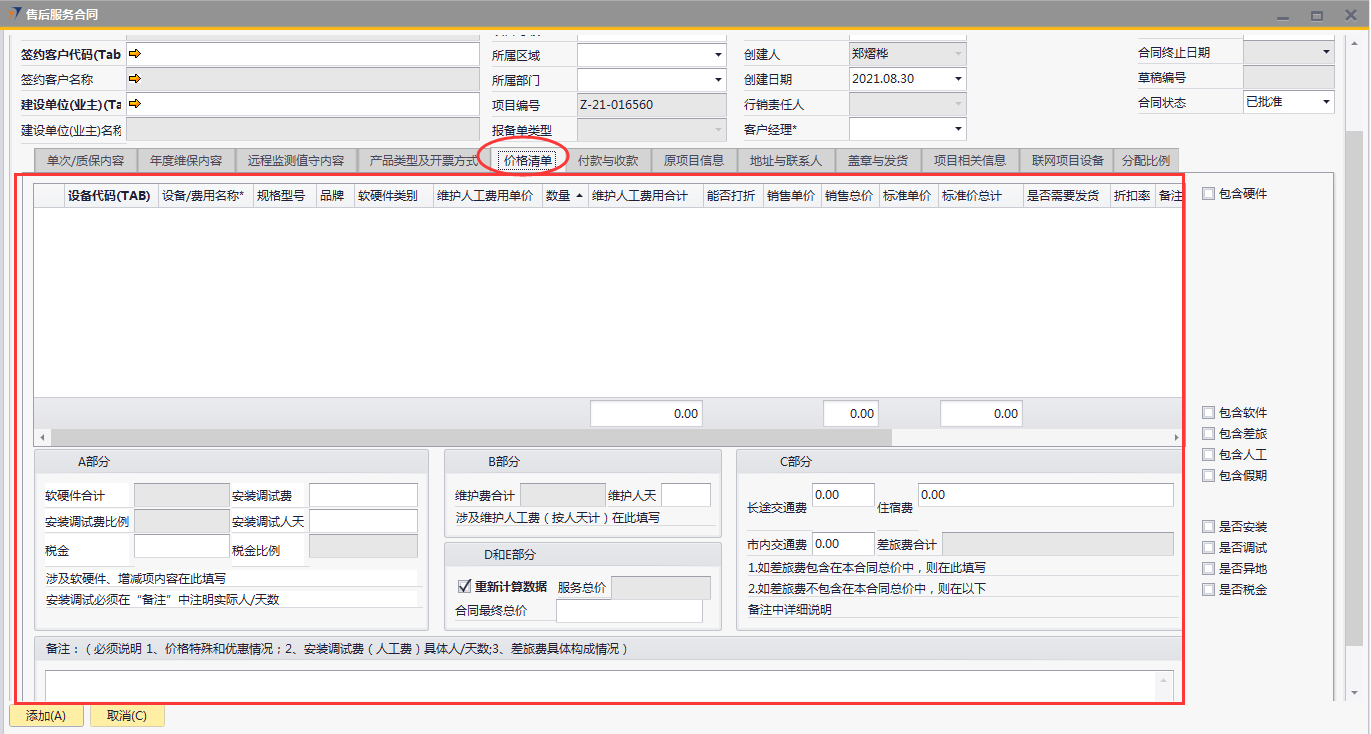
Task: Enable the 包含硬件 checkbox
Action: pyautogui.click(x=1209, y=194)
